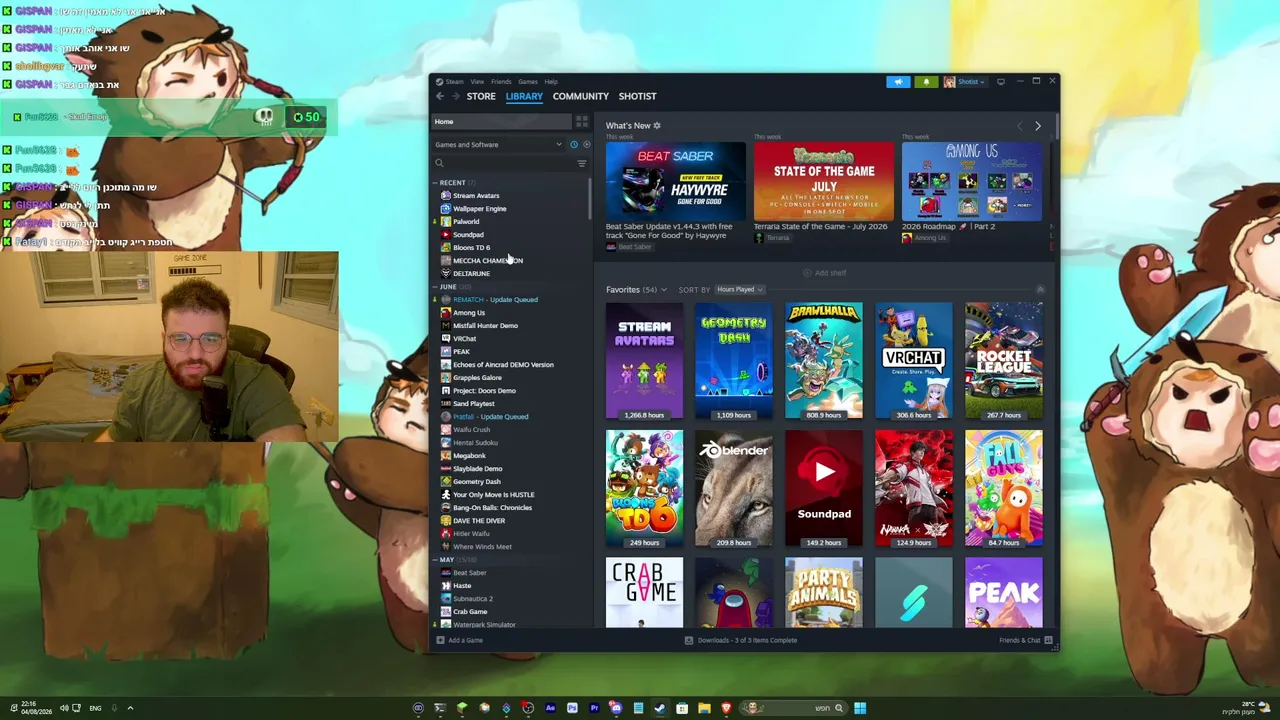Toggle the recent activity clock filter
This screenshot has height=720, width=1280.
pos(574,145)
